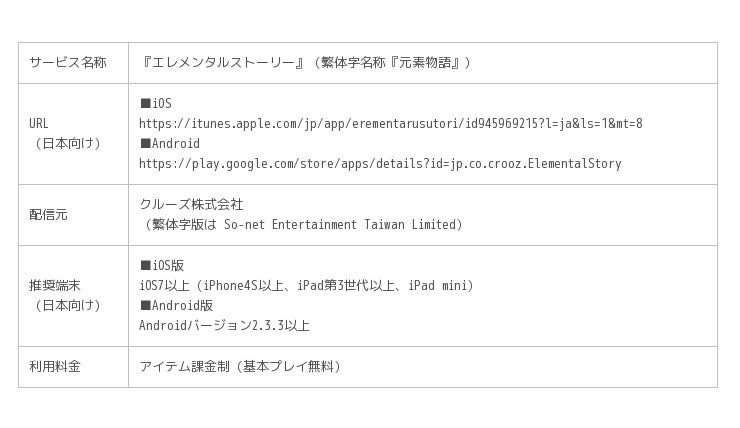Viewport: 740px width, 428px height.
Task: Click the クルーズ株式会社 company name
Action: 191,205
